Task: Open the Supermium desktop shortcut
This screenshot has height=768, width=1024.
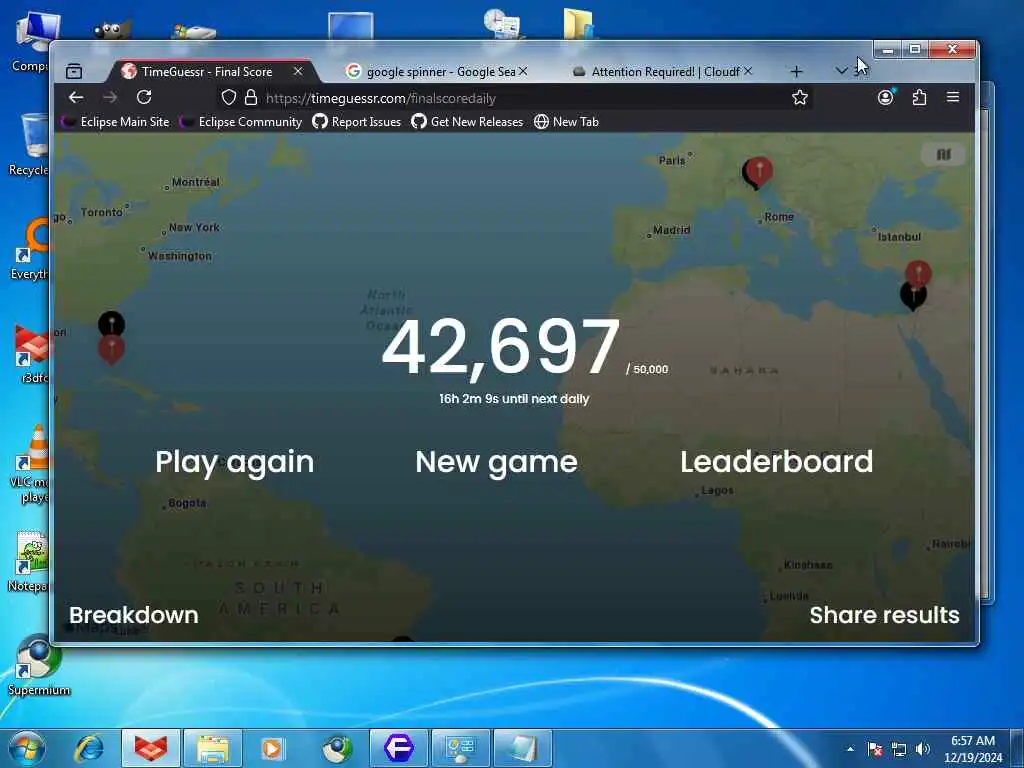Action: click(x=37, y=666)
